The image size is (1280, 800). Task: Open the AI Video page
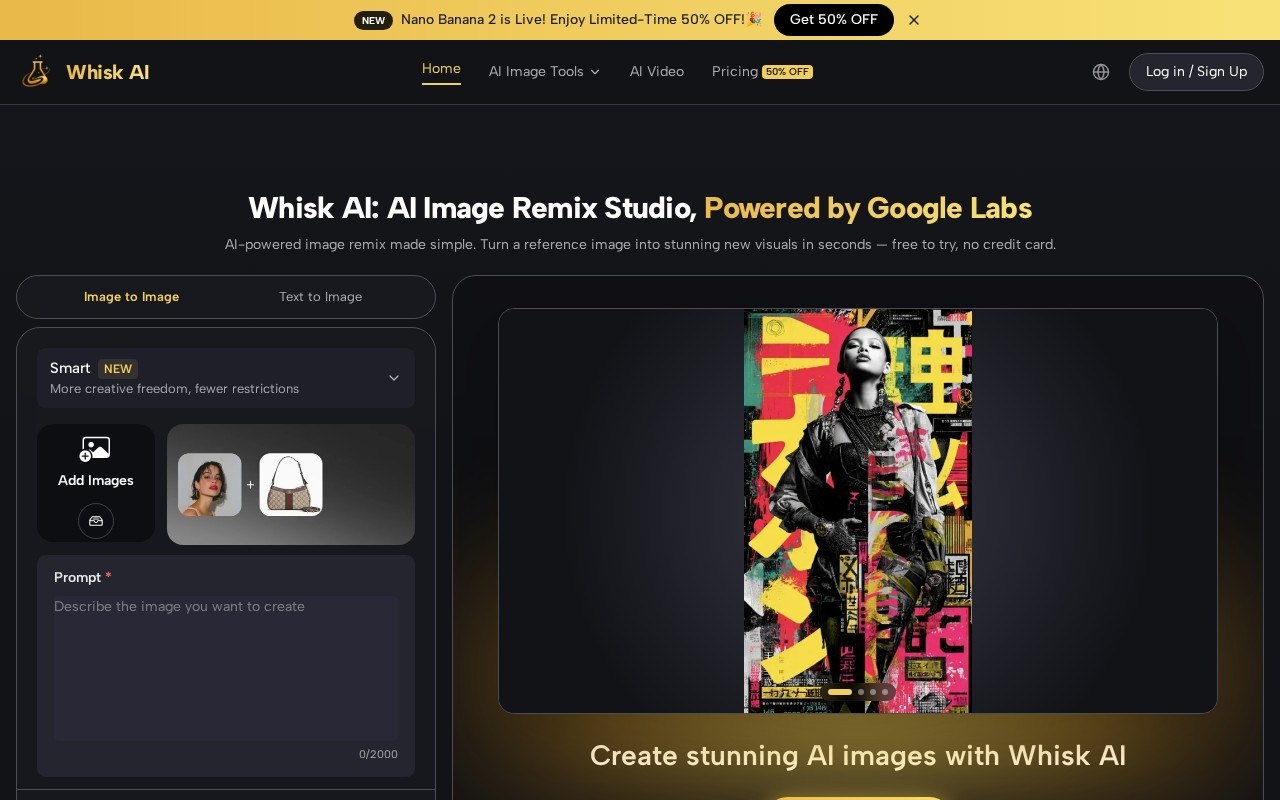click(x=657, y=72)
